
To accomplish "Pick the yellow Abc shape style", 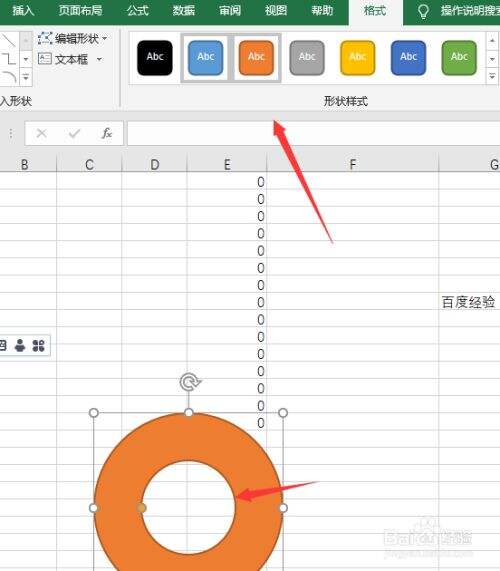I will [x=358, y=58].
